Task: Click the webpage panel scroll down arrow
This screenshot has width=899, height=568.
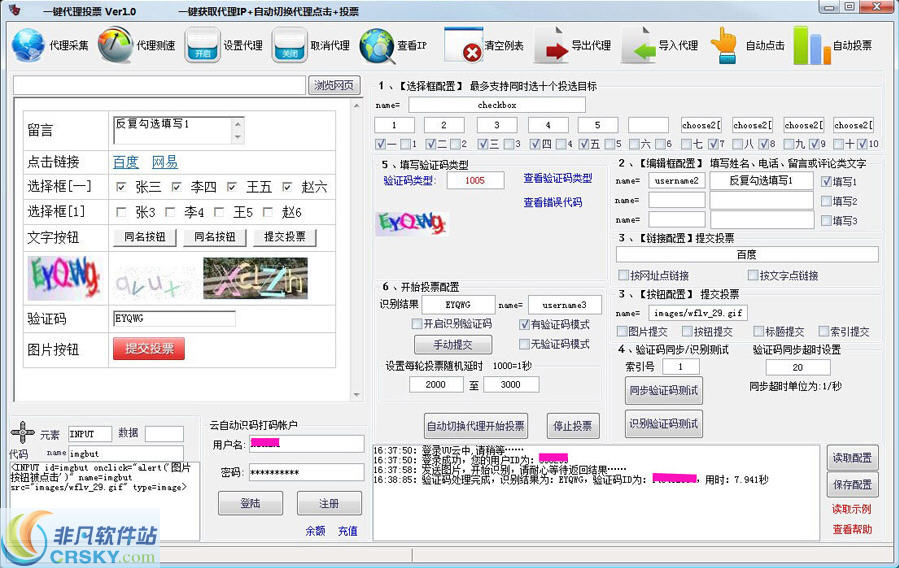Action: (357, 394)
